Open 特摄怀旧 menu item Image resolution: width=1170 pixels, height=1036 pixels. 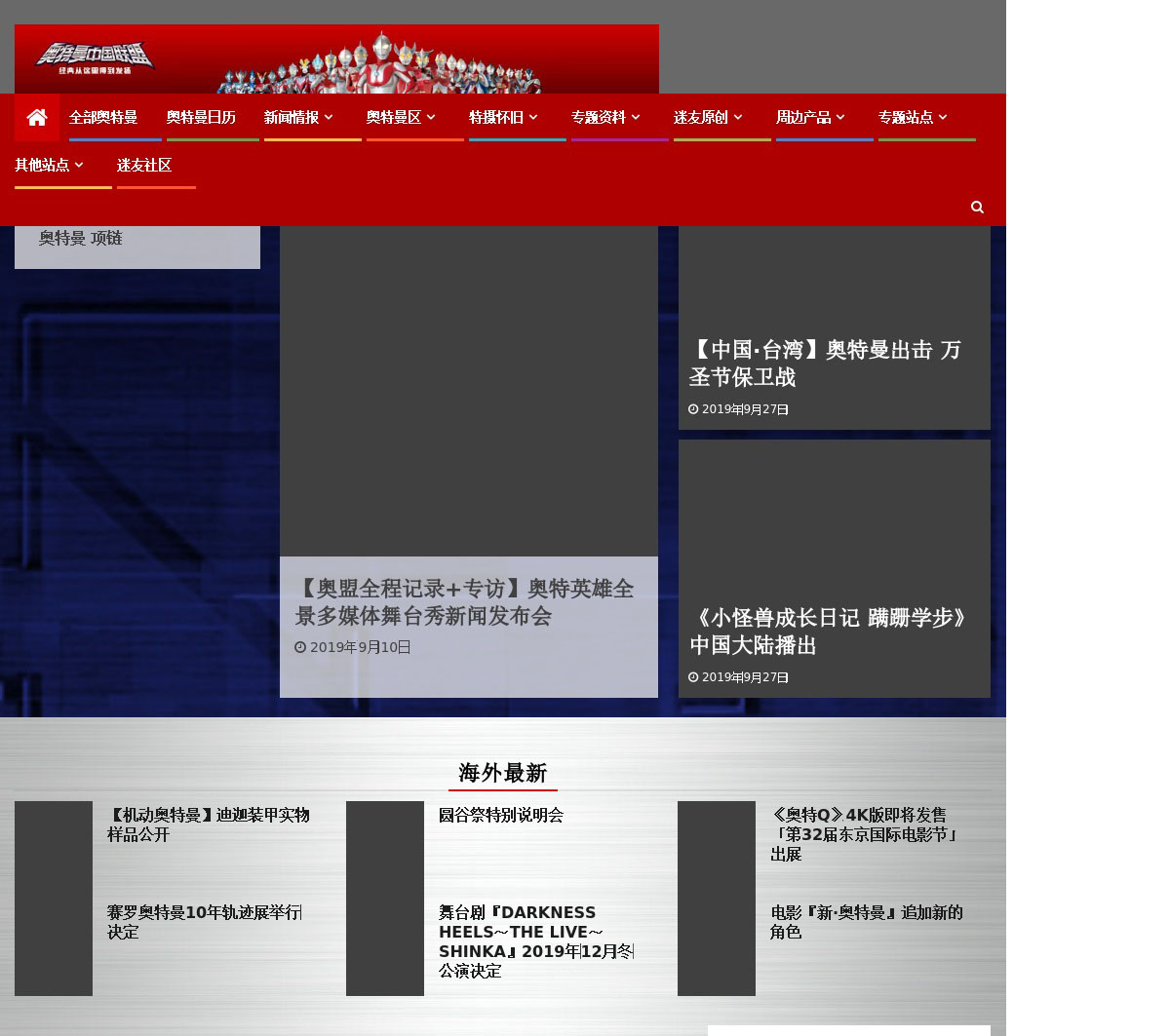pos(495,118)
